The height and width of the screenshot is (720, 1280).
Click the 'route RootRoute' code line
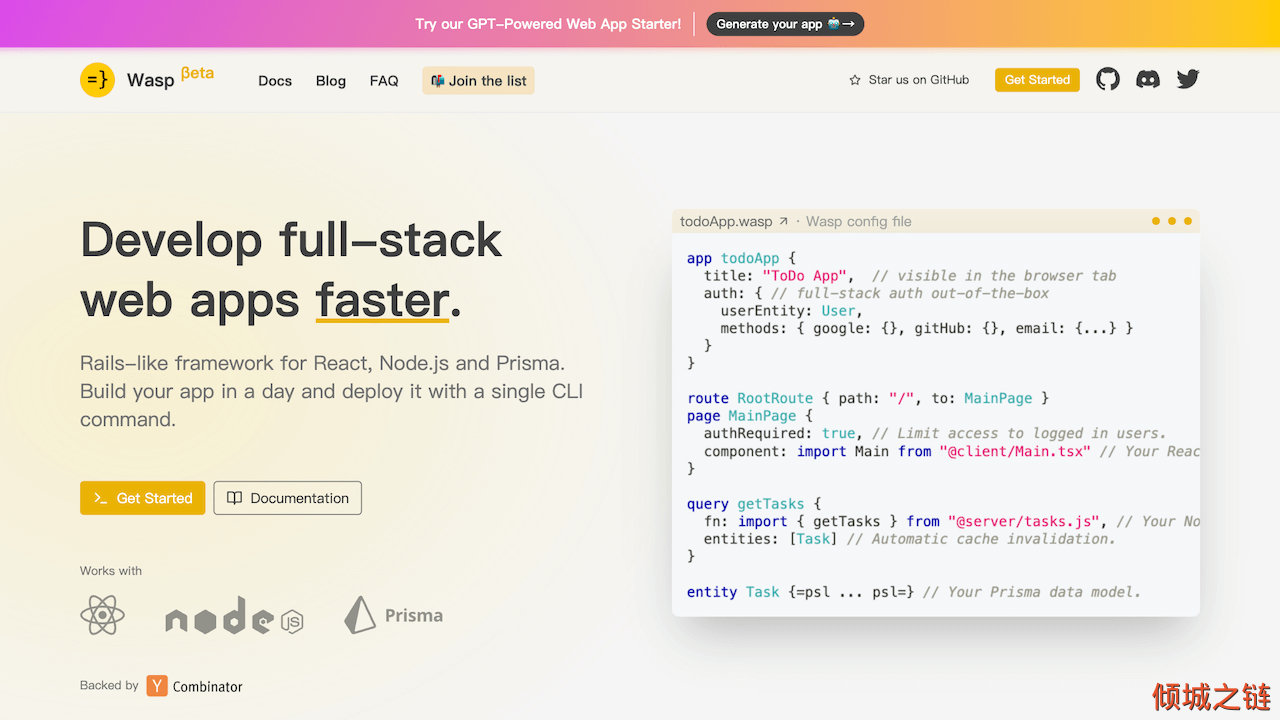[868, 398]
